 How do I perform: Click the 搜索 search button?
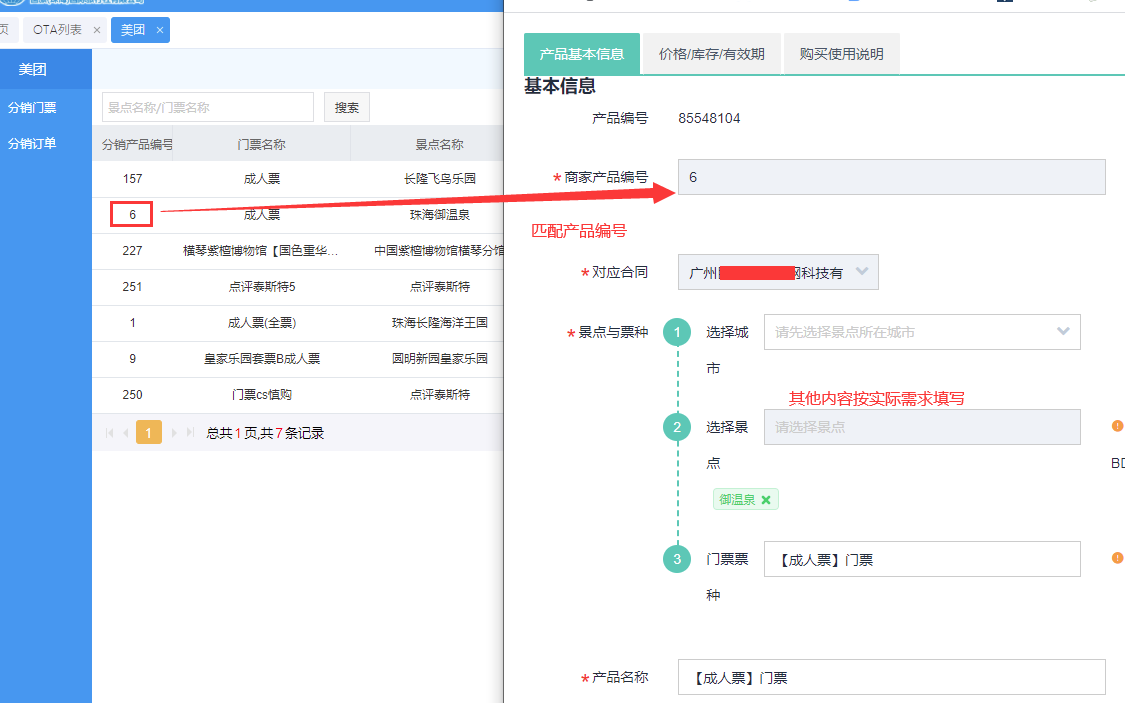[347, 107]
